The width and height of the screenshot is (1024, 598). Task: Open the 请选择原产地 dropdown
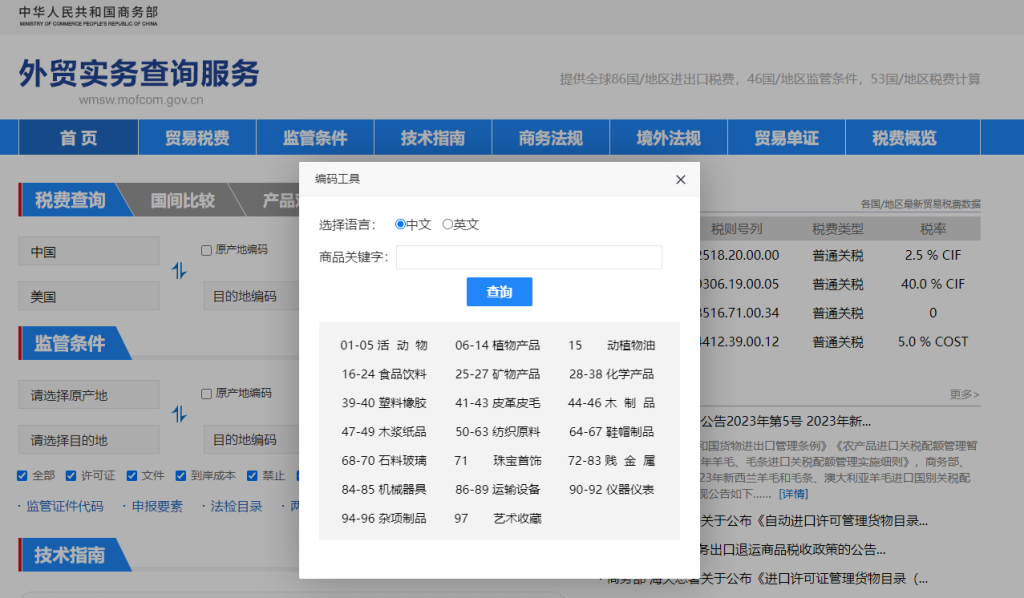89,395
